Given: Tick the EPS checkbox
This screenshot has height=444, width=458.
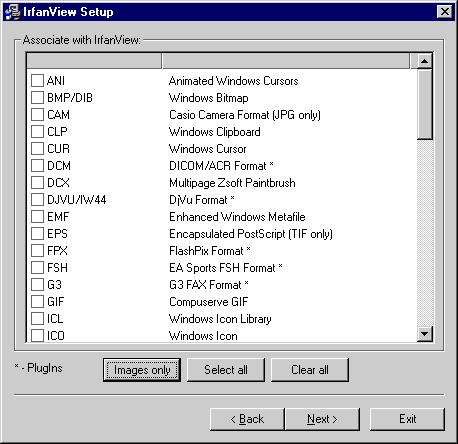Looking at the screenshot, I should (37, 234).
